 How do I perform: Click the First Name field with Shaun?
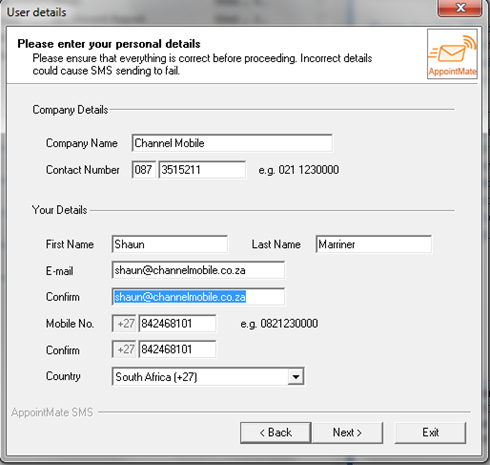click(x=170, y=244)
